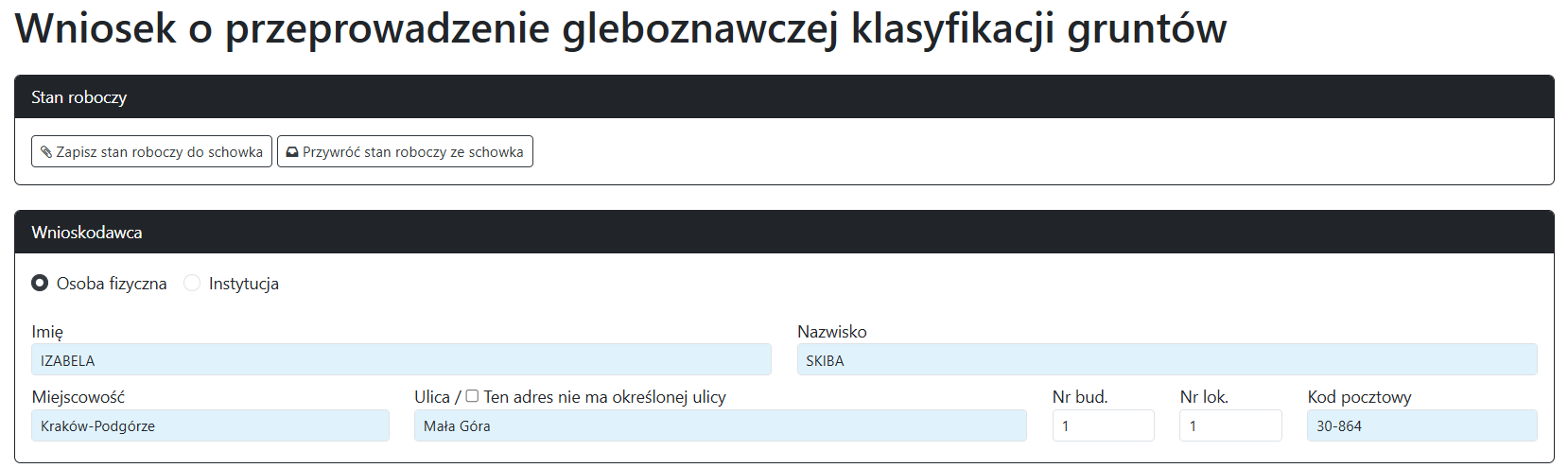Click the inbox tray icon on the restore button
The image size is (1568, 468).
292,152
